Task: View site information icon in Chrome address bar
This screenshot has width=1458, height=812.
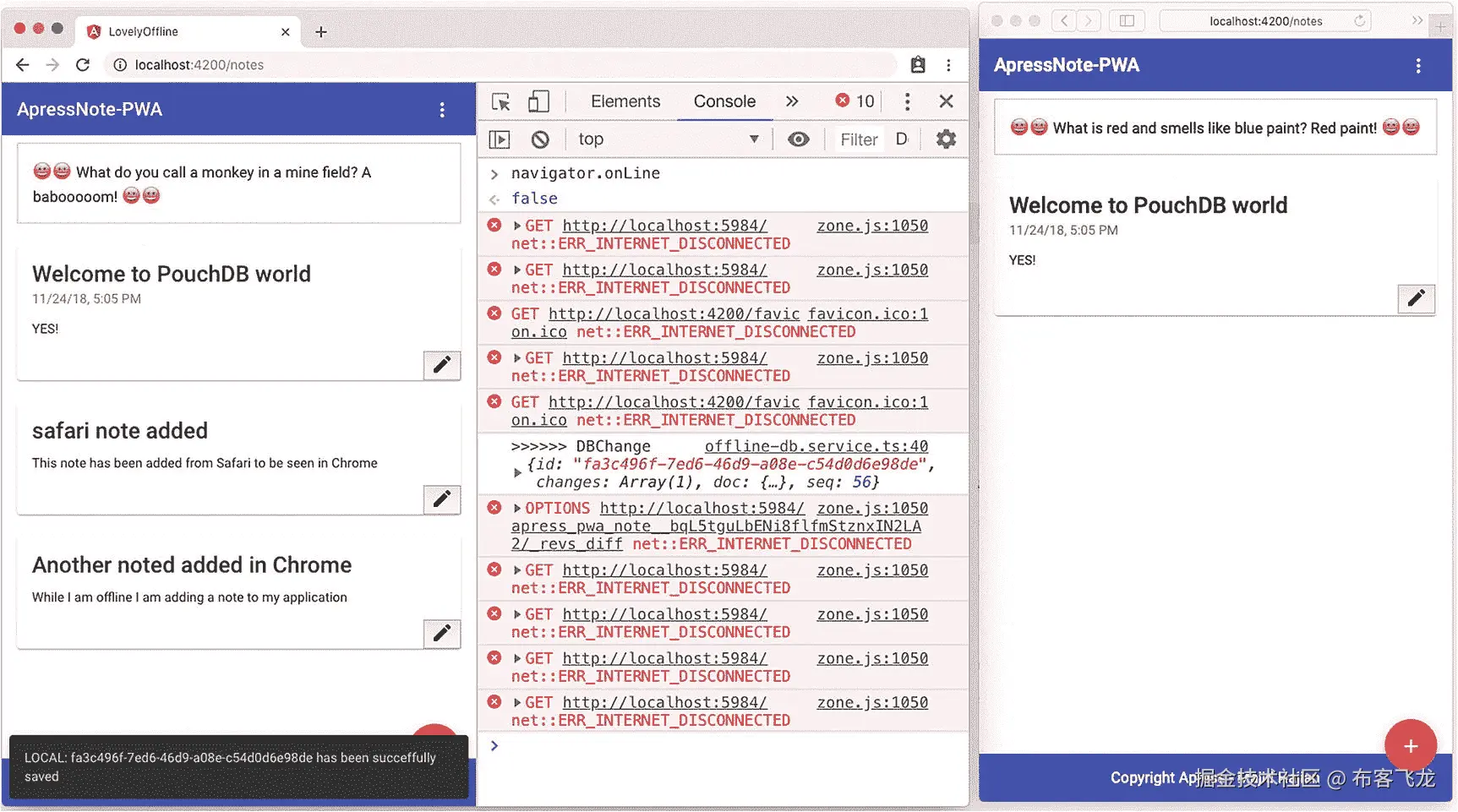Action: point(120,65)
